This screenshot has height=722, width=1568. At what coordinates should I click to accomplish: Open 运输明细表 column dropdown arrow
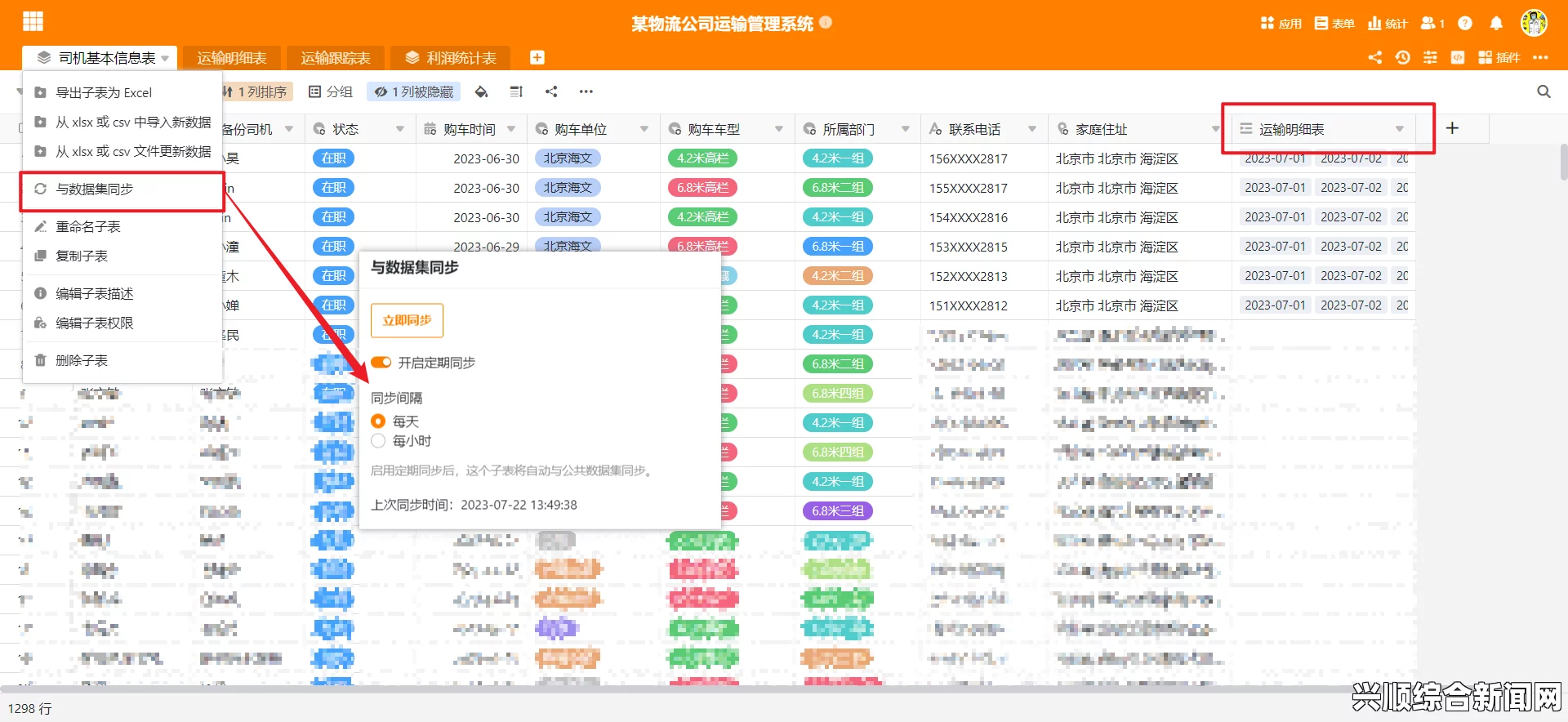click(1400, 129)
